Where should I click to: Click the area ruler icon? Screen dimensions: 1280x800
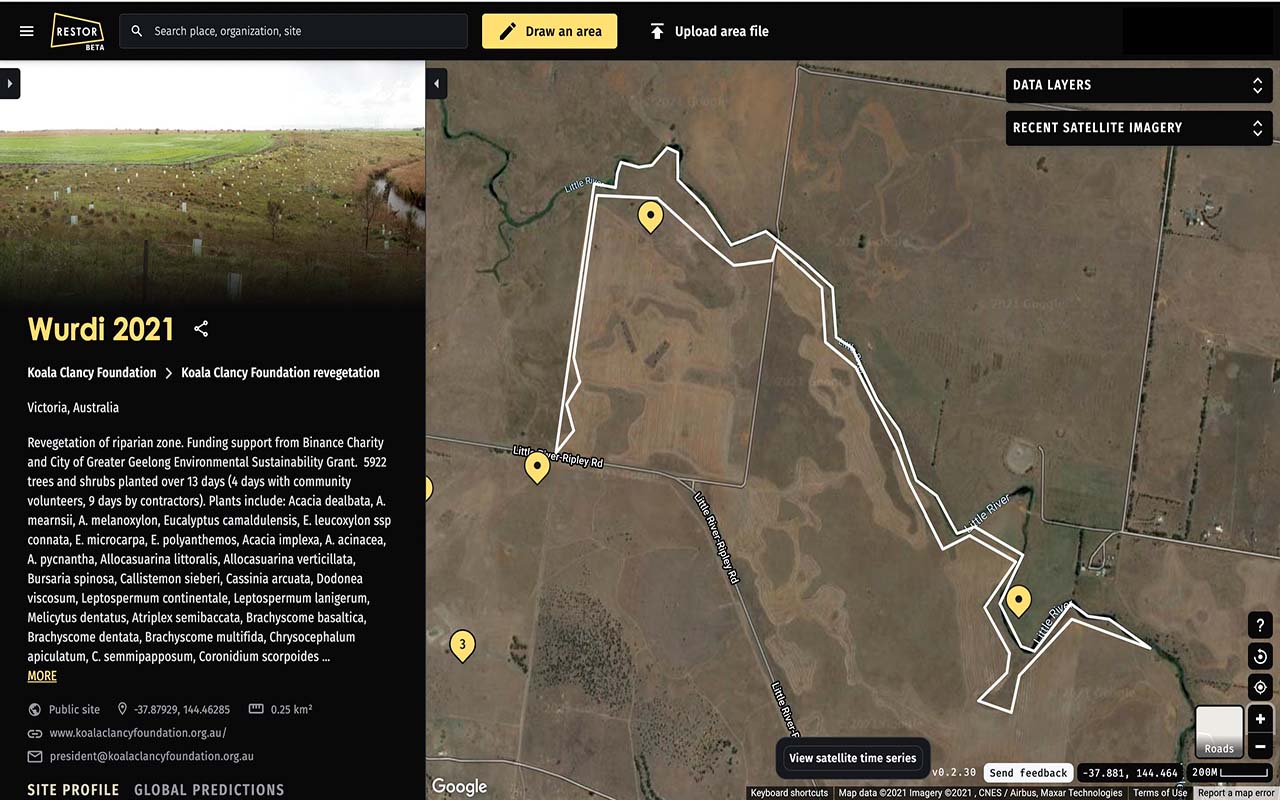click(x=256, y=709)
